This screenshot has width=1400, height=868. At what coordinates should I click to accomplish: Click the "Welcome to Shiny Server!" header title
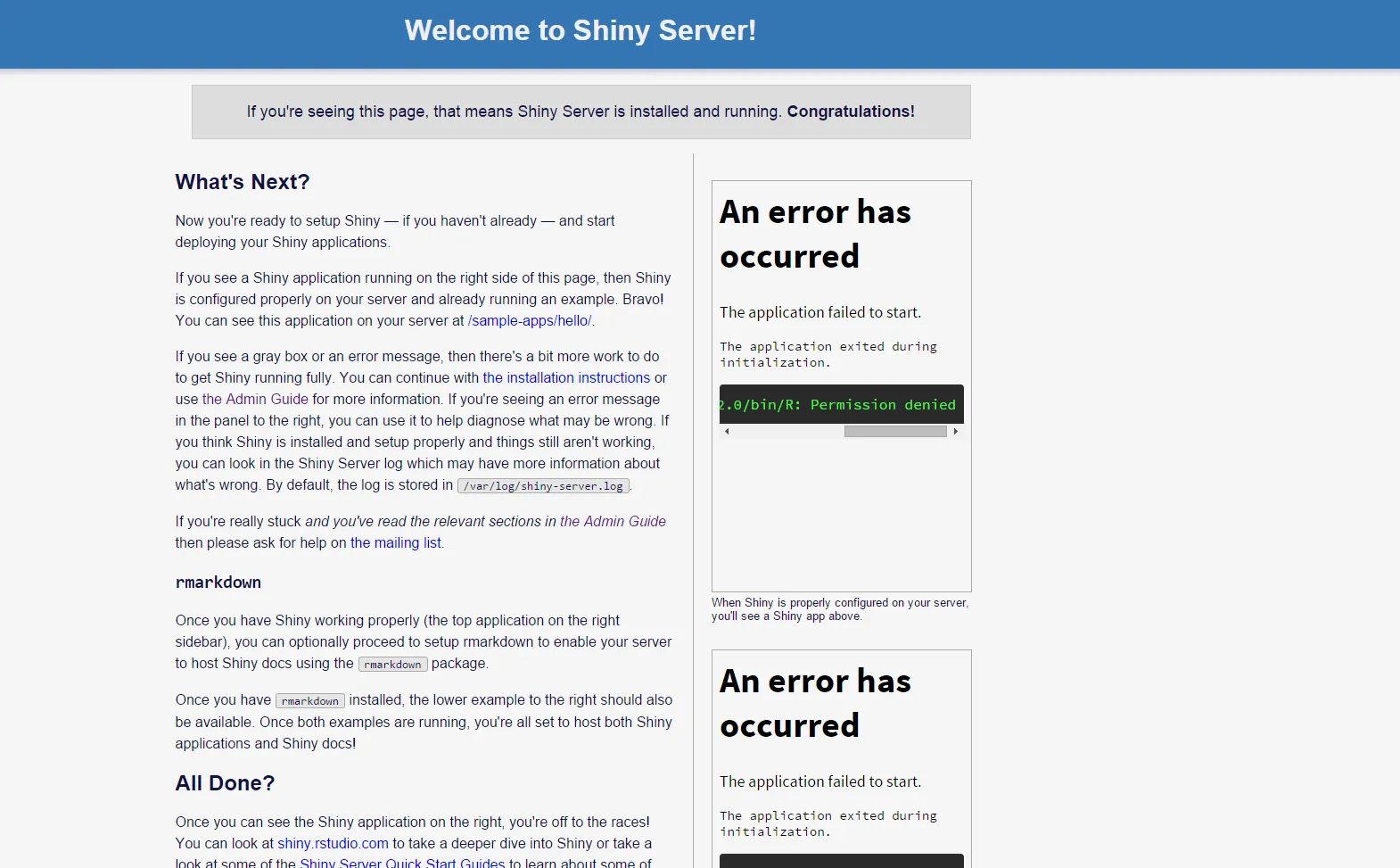(581, 30)
